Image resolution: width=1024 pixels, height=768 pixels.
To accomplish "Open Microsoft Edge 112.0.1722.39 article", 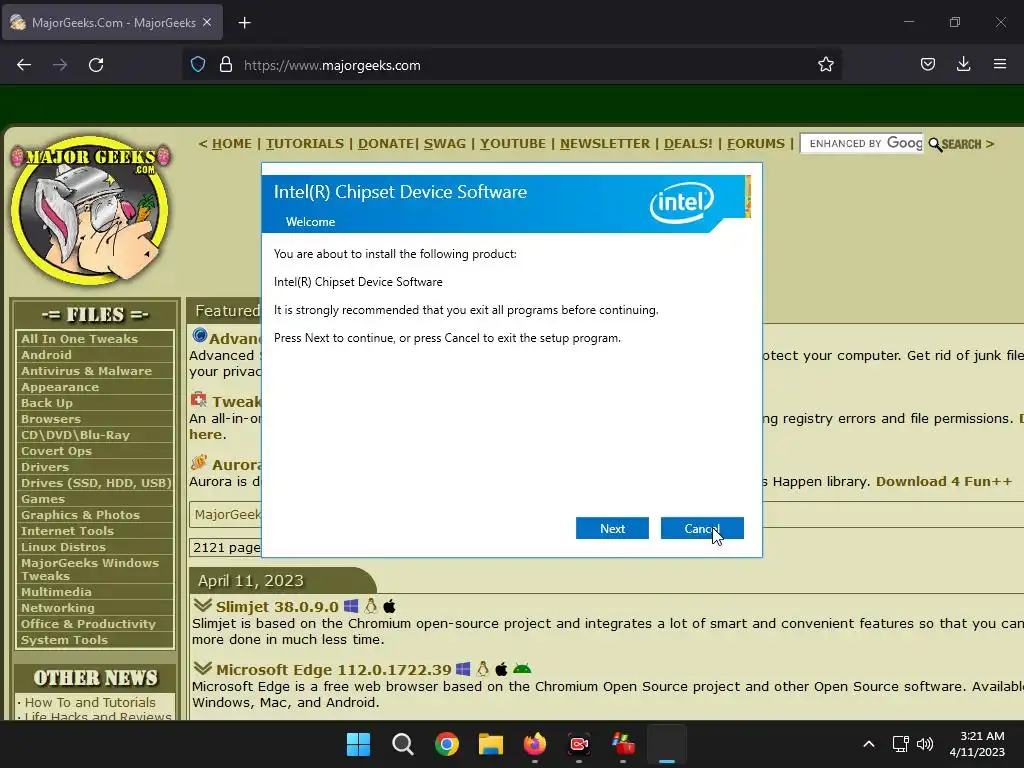I will pos(334,670).
